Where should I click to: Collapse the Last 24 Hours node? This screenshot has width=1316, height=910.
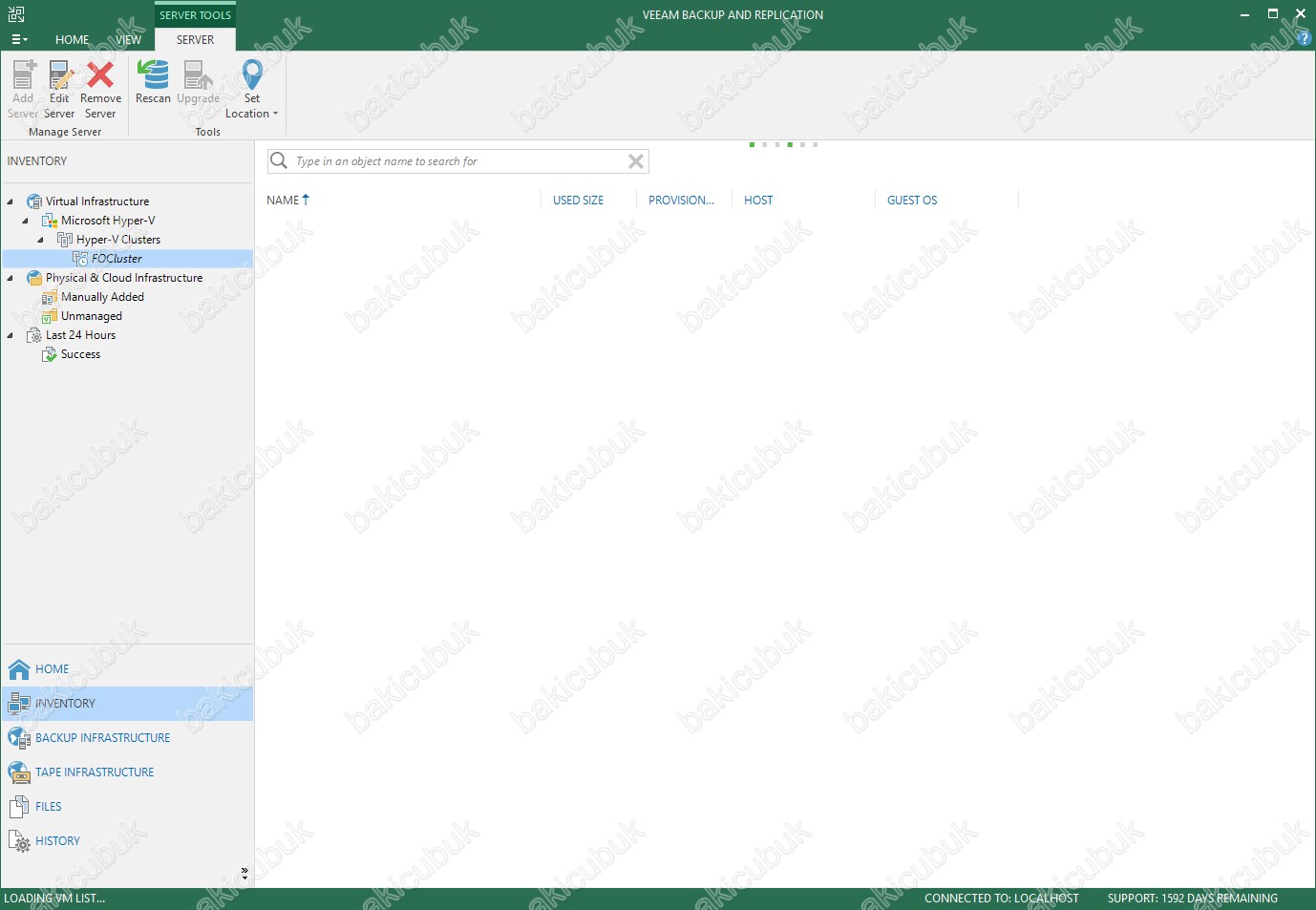[11, 335]
